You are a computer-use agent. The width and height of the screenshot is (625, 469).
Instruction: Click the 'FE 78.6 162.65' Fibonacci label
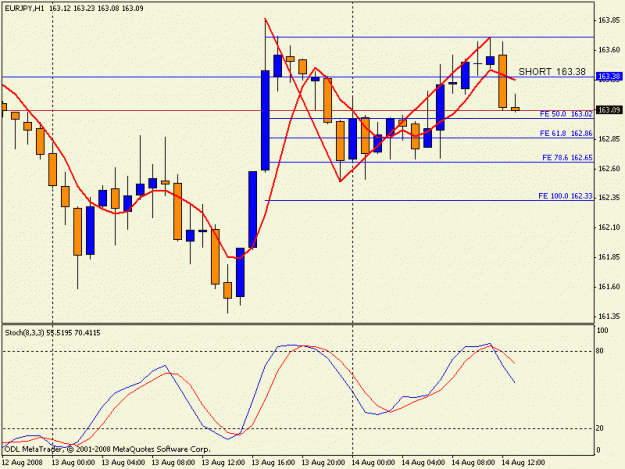point(567,158)
